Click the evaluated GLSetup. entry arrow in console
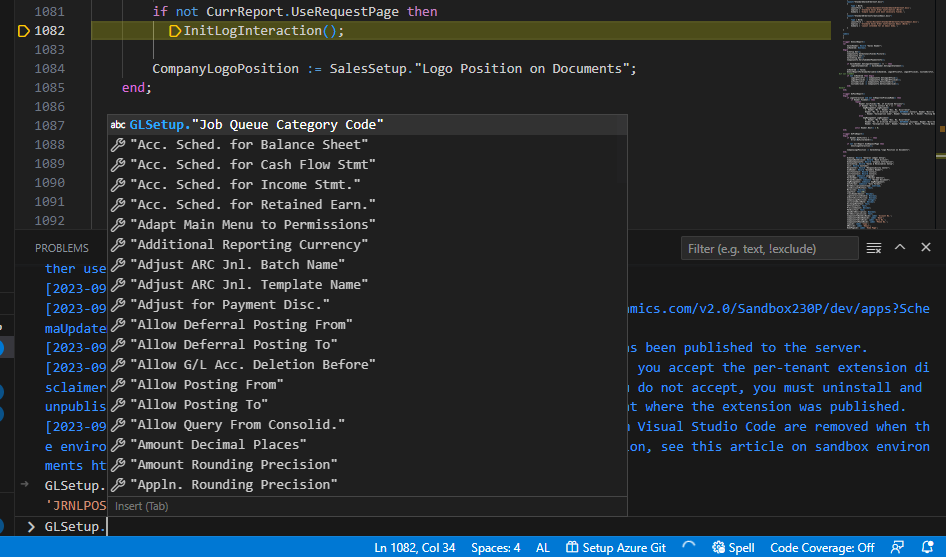This screenshot has width=946, height=557. [x=25, y=485]
